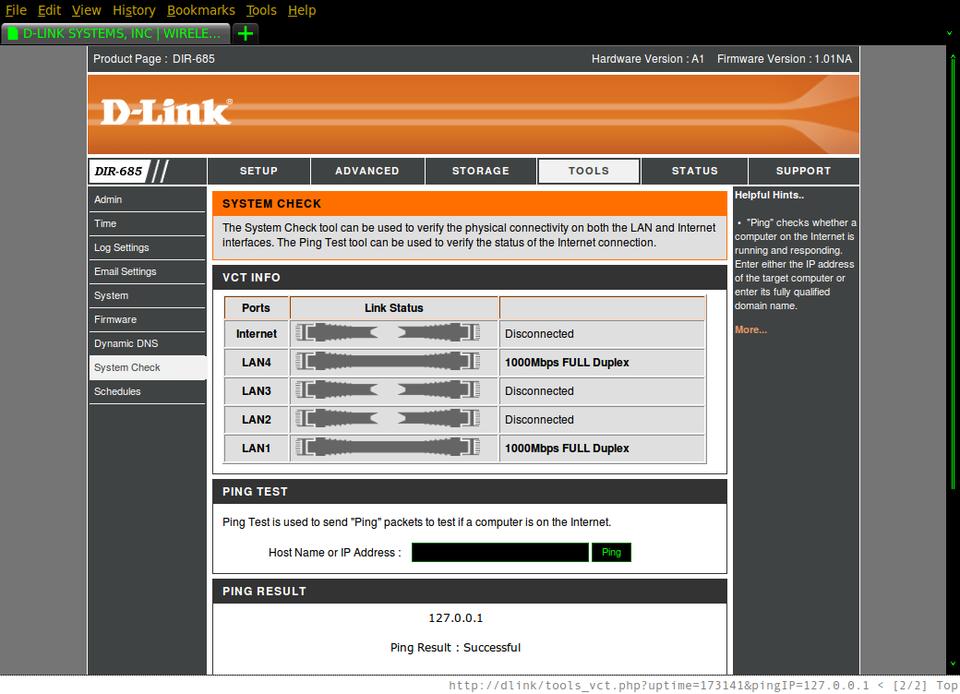Switch to the STATUS tab
This screenshot has height=694, width=960.
[x=694, y=171]
